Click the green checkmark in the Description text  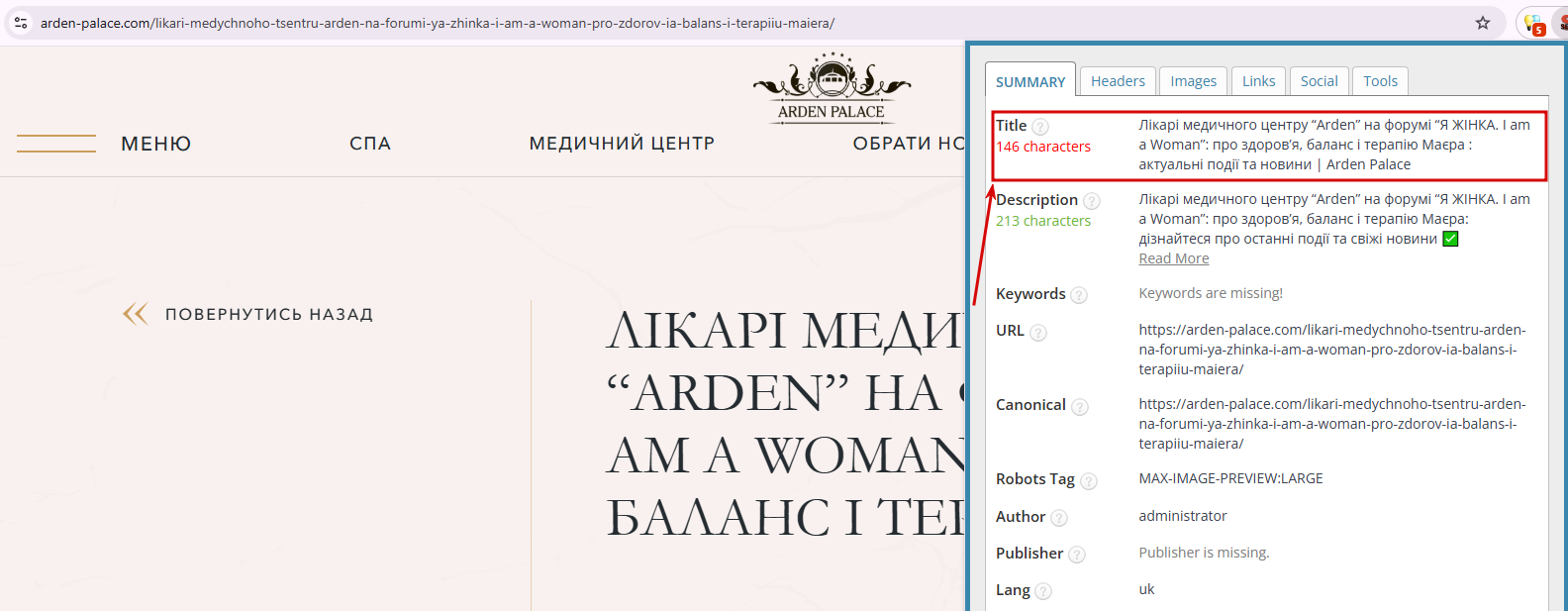pos(1450,239)
